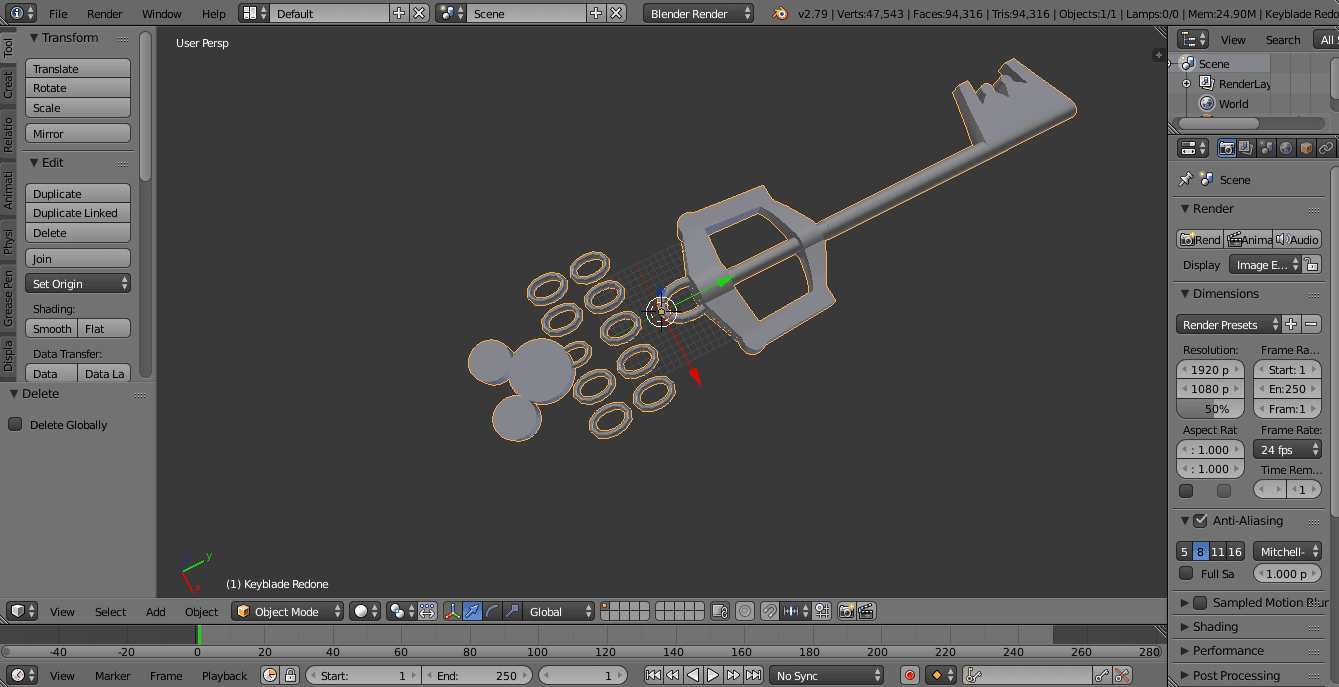Select the translate manipulator arrow icon
1339x687 pixels.
pos(472,611)
